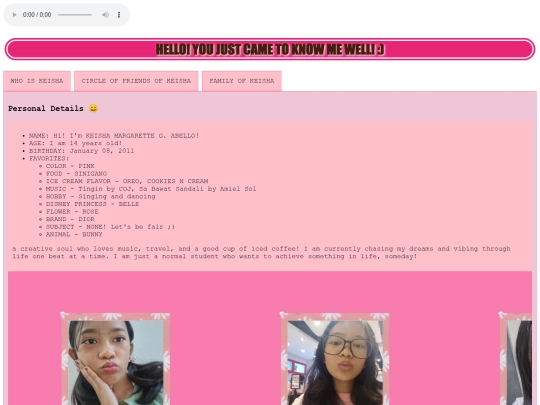The image size is (540, 405).
Task: Select the FLOWER - ROSE item
Action: click(72, 211)
